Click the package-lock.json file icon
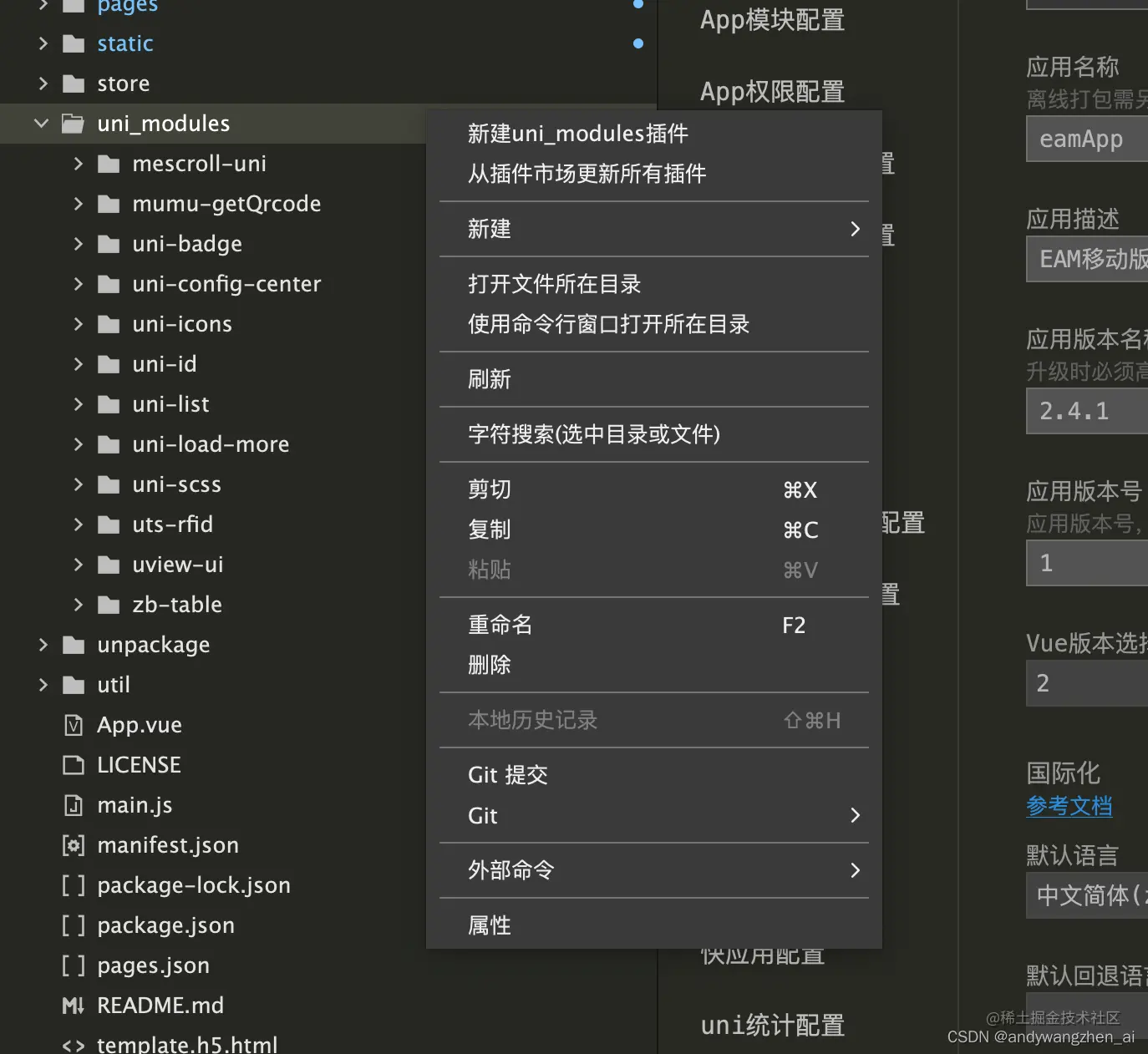The width and height of the screenshot is (1148, 1054). 73,885
